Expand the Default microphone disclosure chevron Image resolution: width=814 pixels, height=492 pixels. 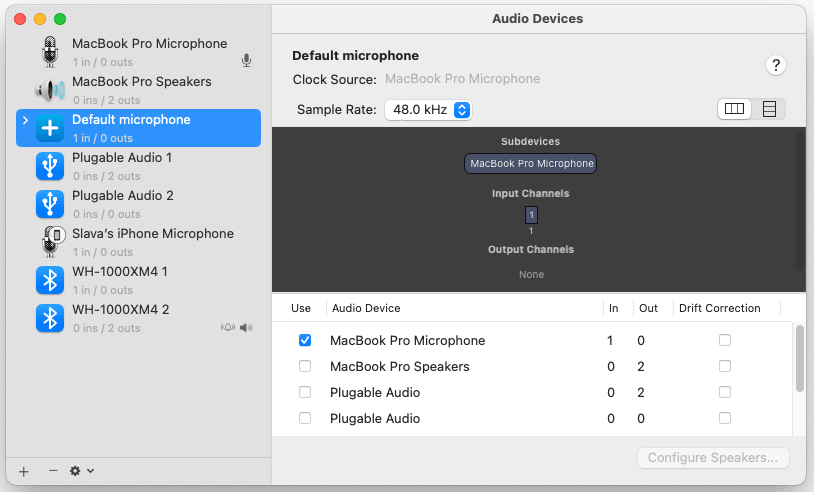(x=25, y=120)
